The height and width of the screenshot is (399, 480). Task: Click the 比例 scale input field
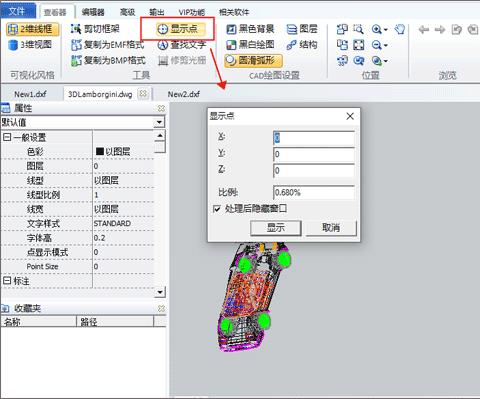point(314,193)
